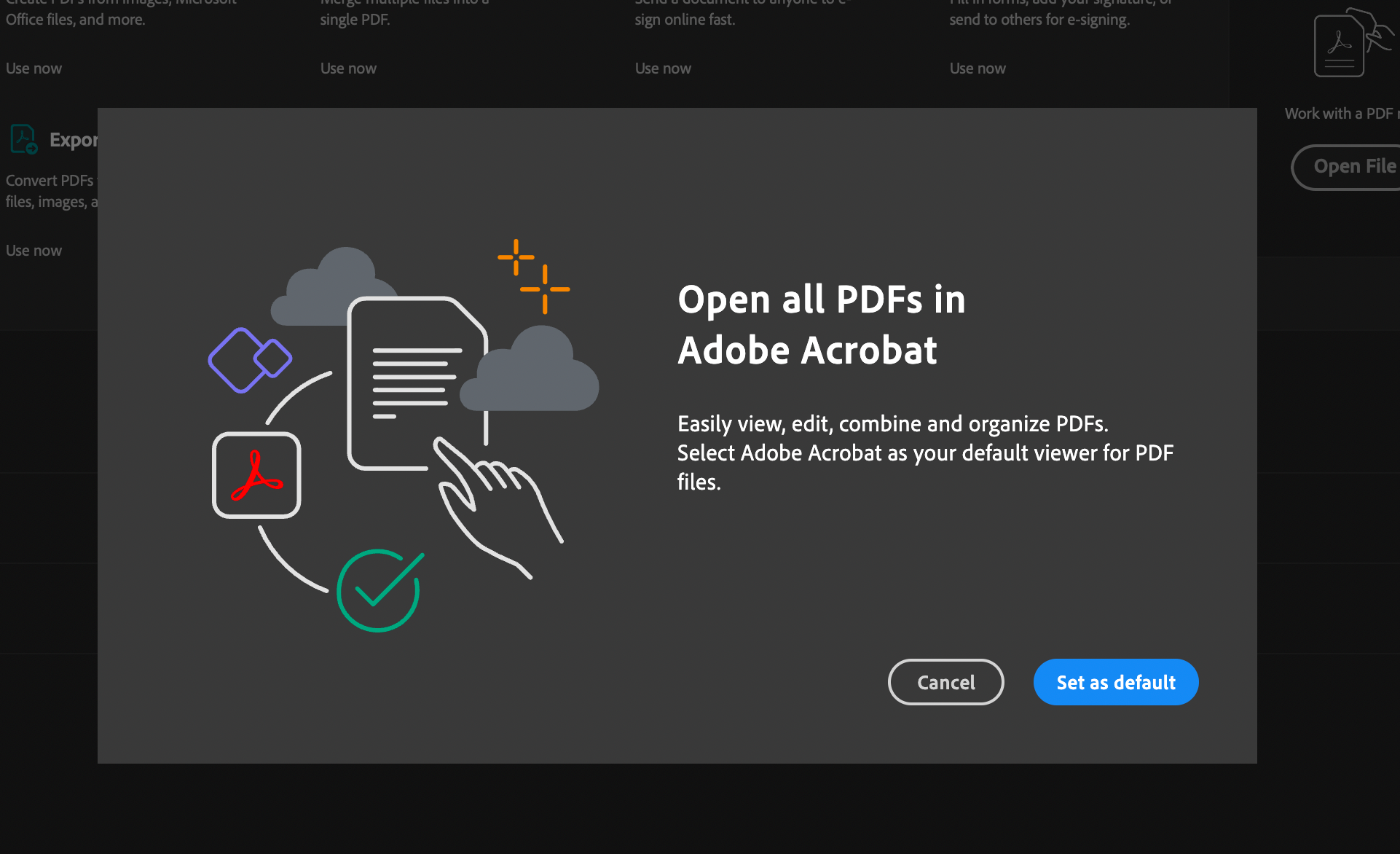
Task: Click the red Acrobat logo in the dialog illustration
Action: [x=256, y=474]
